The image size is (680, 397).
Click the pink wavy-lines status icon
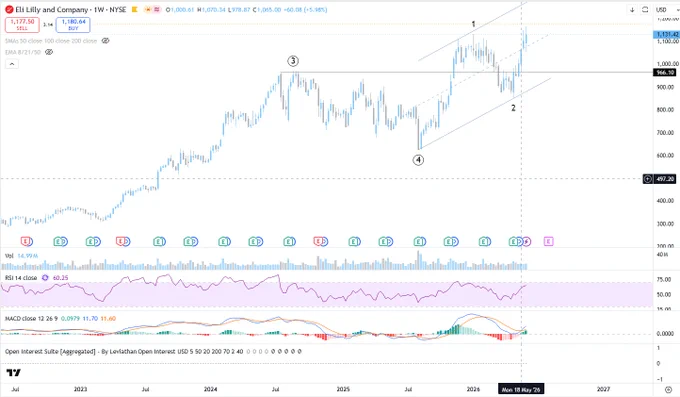click(x=157, y=10)
